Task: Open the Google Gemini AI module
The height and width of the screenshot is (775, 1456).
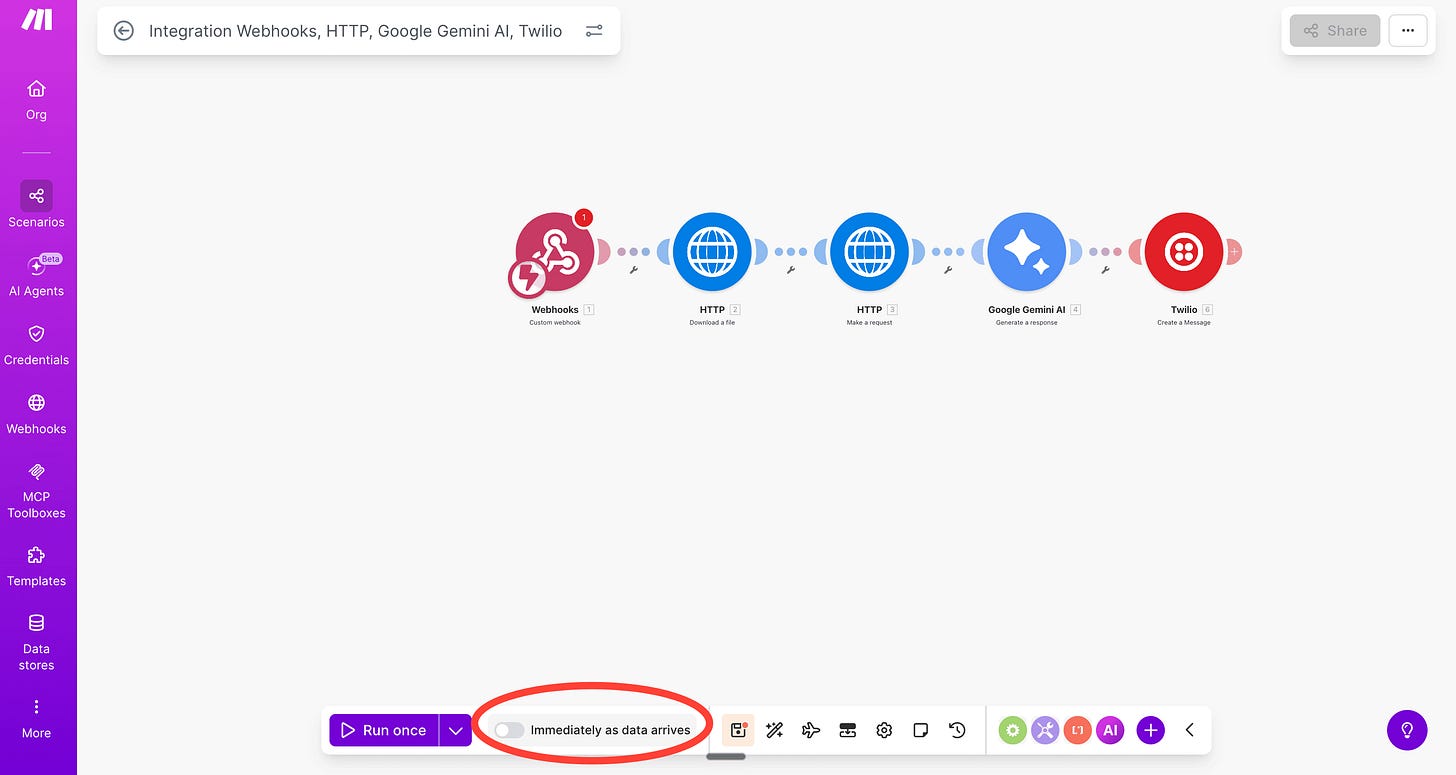Action: [1026, 252]
